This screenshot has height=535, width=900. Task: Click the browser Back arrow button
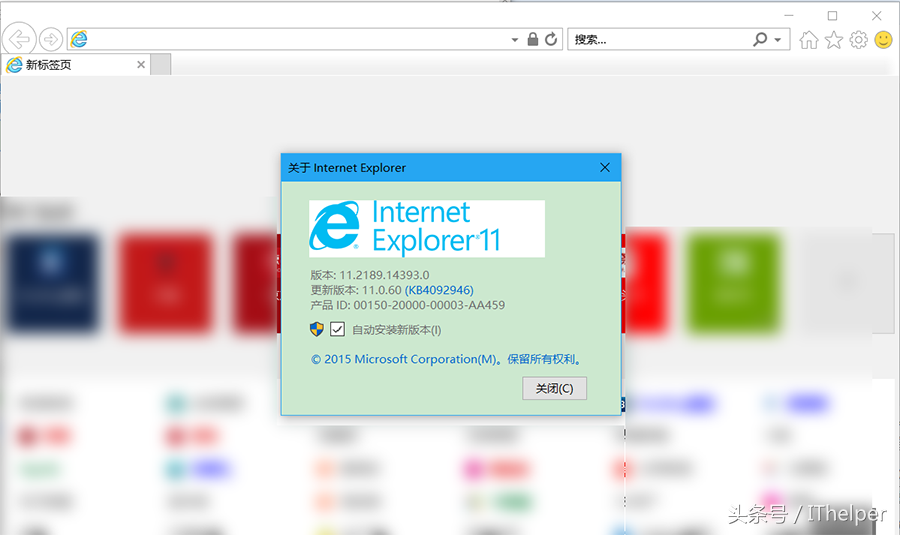coord(19,39)
